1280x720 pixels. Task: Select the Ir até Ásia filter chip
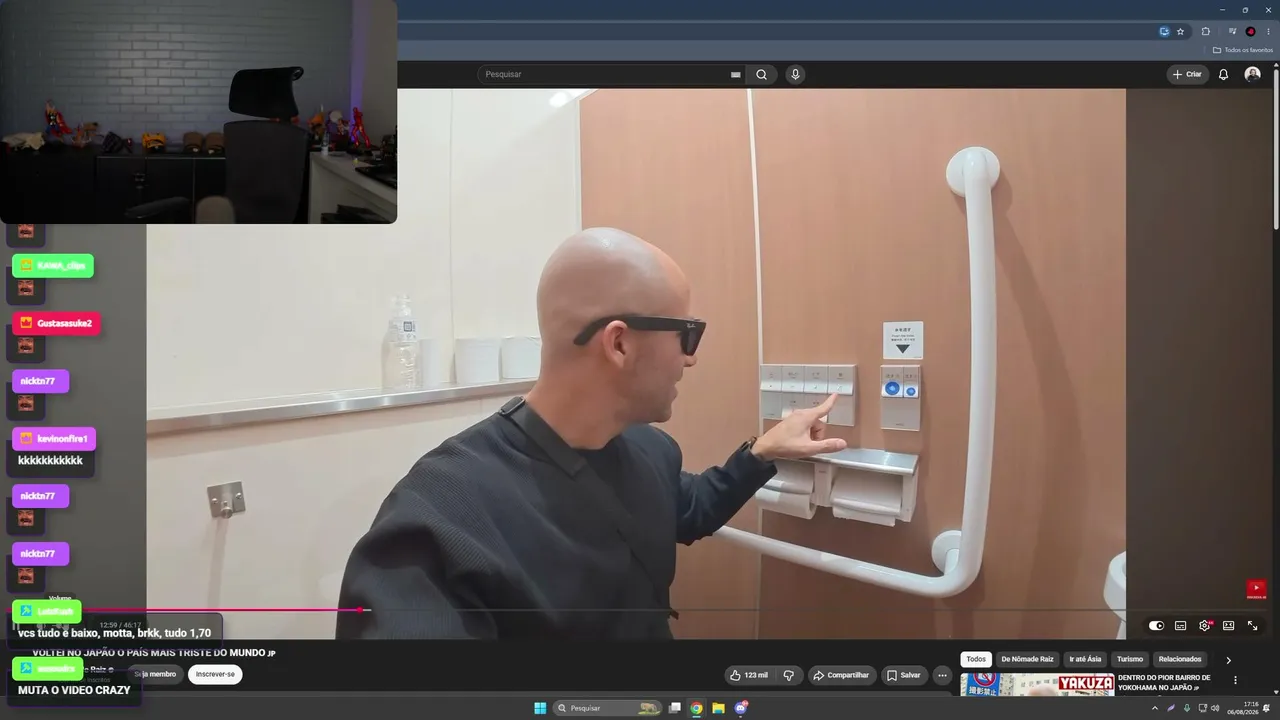click(1085, 659)
